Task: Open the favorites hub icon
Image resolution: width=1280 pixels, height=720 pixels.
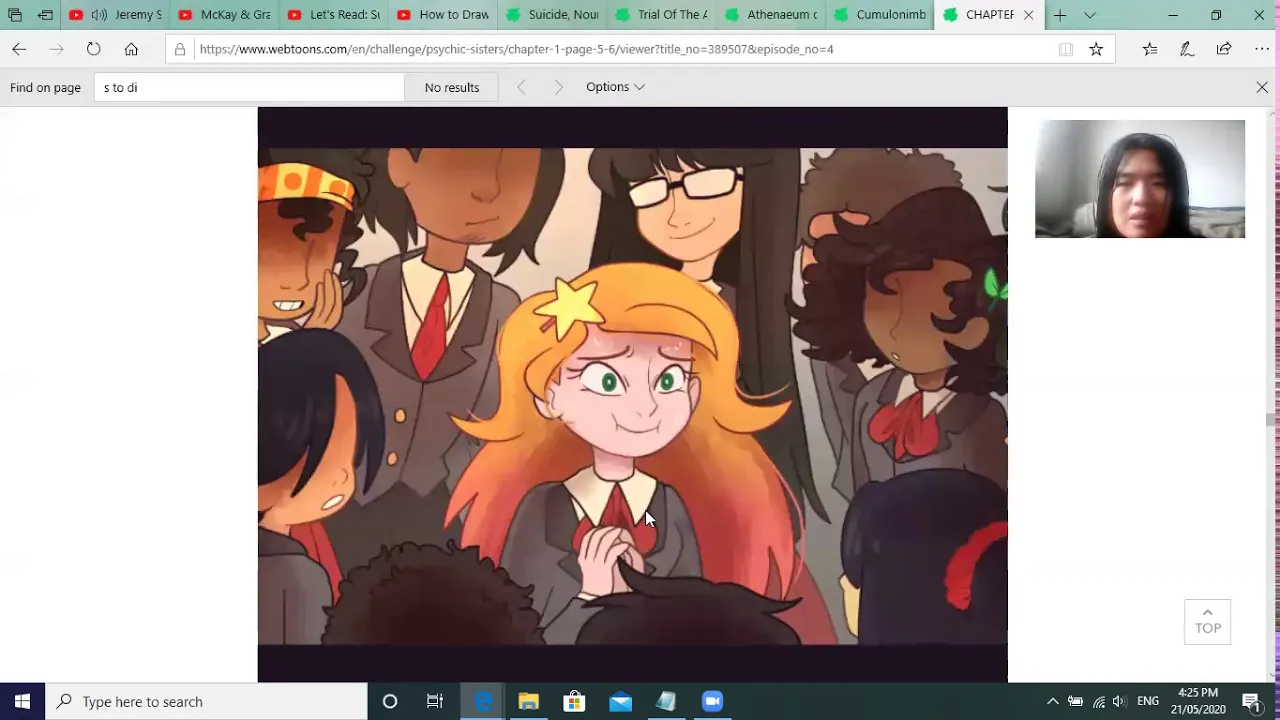Action: (1150, 49)
